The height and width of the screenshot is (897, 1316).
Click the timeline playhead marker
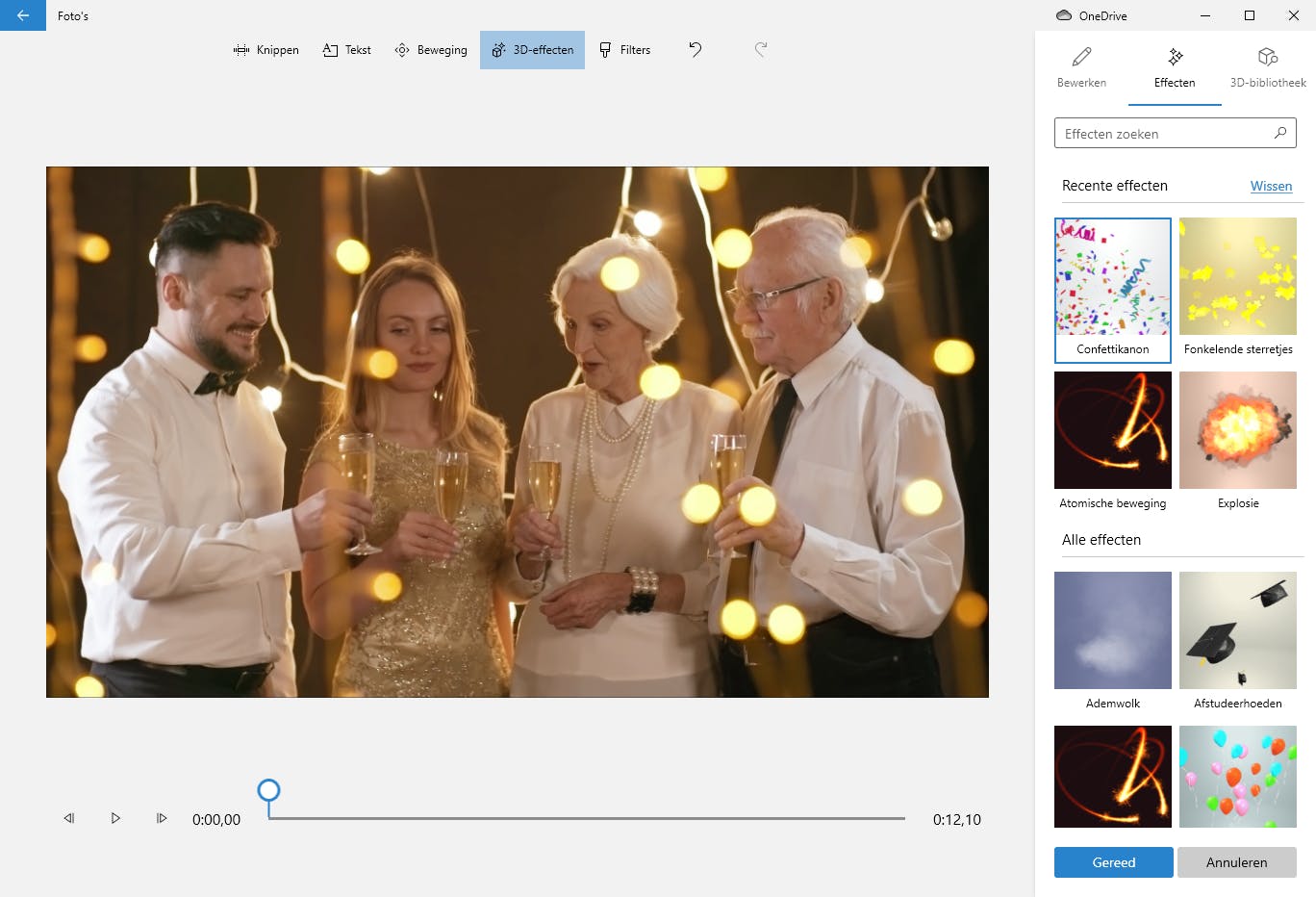click(269, 791)
